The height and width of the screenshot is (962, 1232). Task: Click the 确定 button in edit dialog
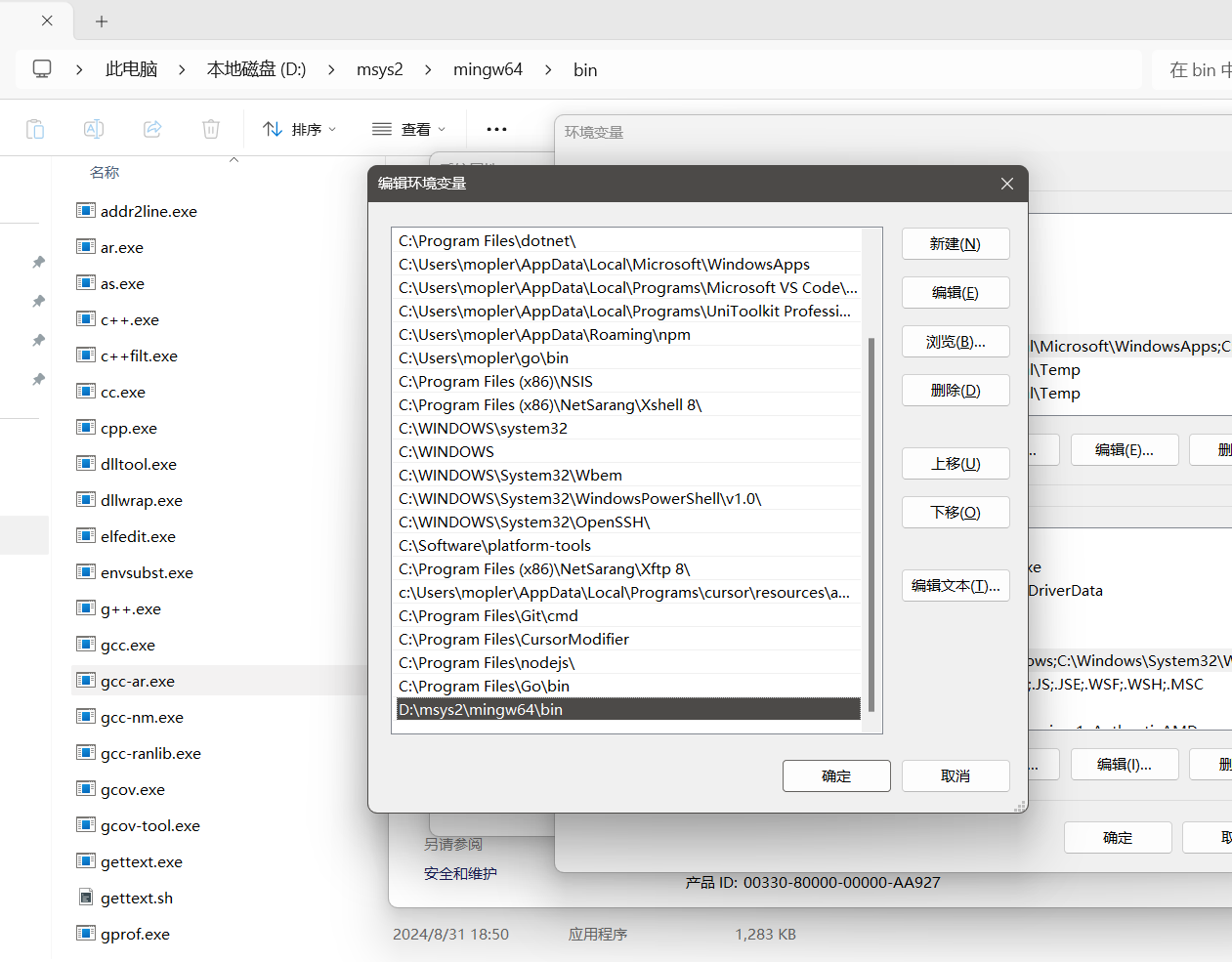pyautogui.click(x=835, y=775)
